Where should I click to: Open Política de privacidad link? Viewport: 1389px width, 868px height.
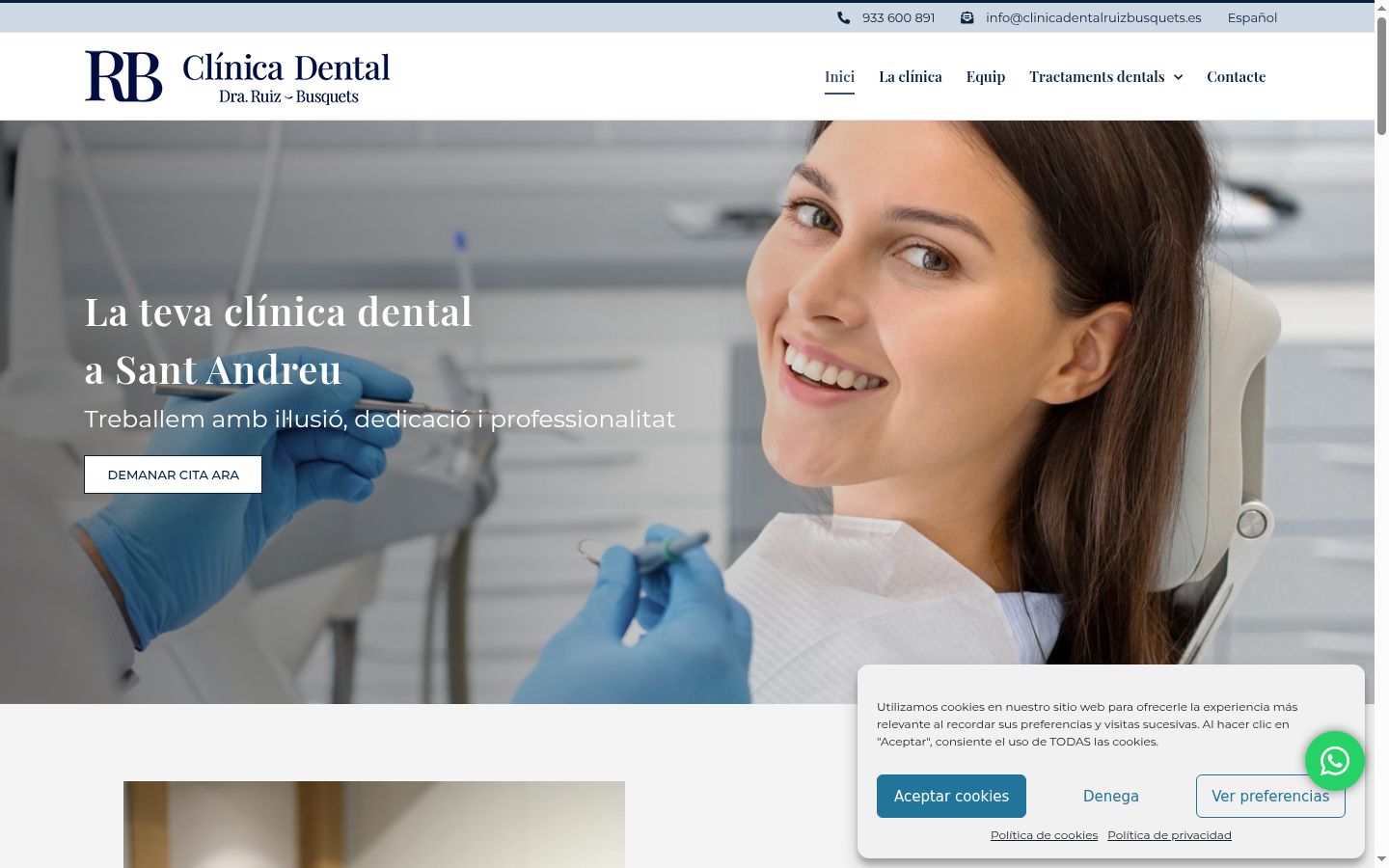(1169, 835)
